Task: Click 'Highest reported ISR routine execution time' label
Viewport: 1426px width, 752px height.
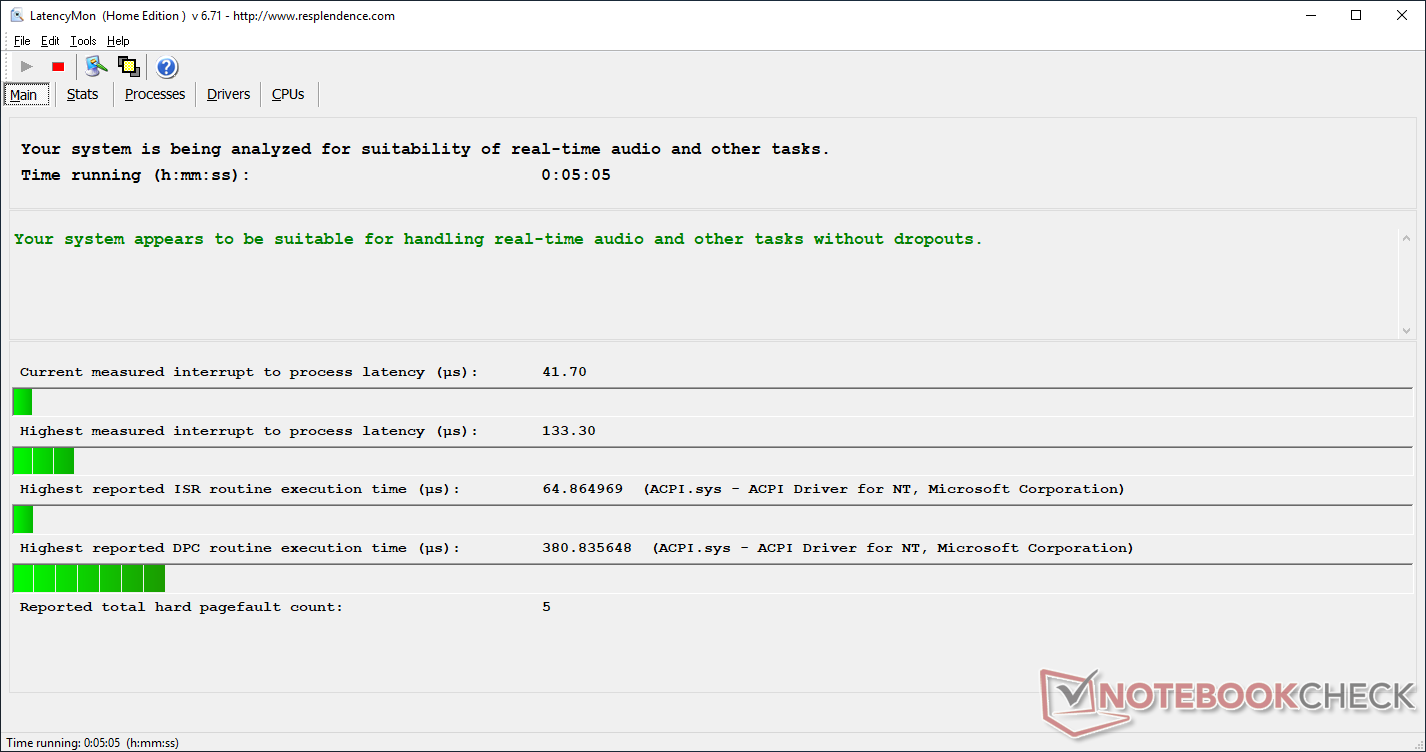Action: click(240, 489)
